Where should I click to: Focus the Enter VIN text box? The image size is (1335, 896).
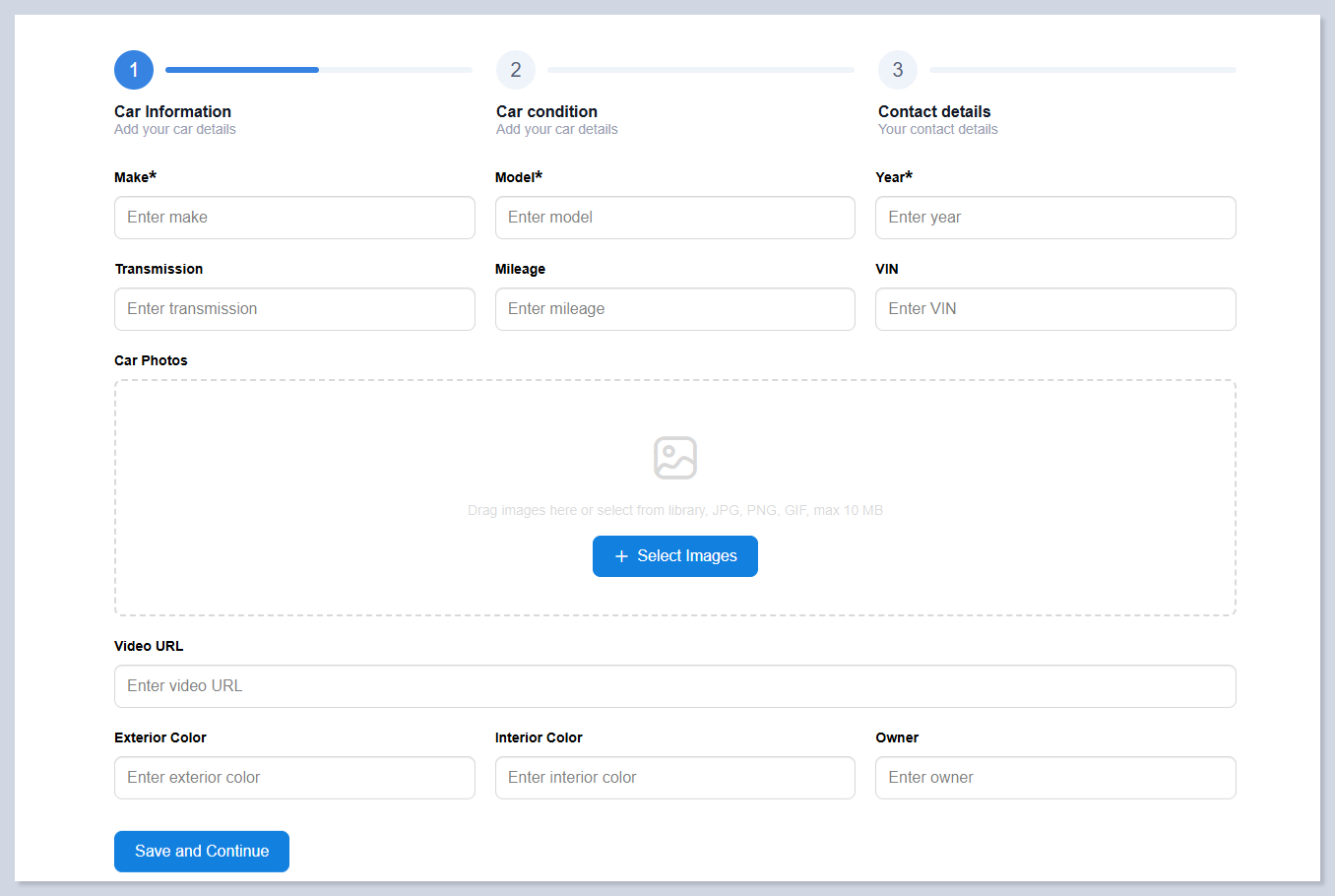(1055, 309)
